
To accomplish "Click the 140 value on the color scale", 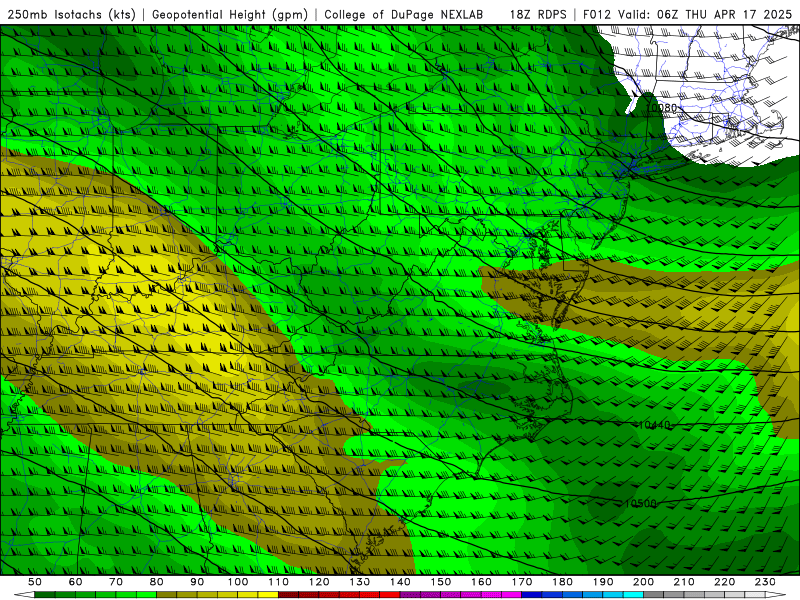I will tap(400, 582).
